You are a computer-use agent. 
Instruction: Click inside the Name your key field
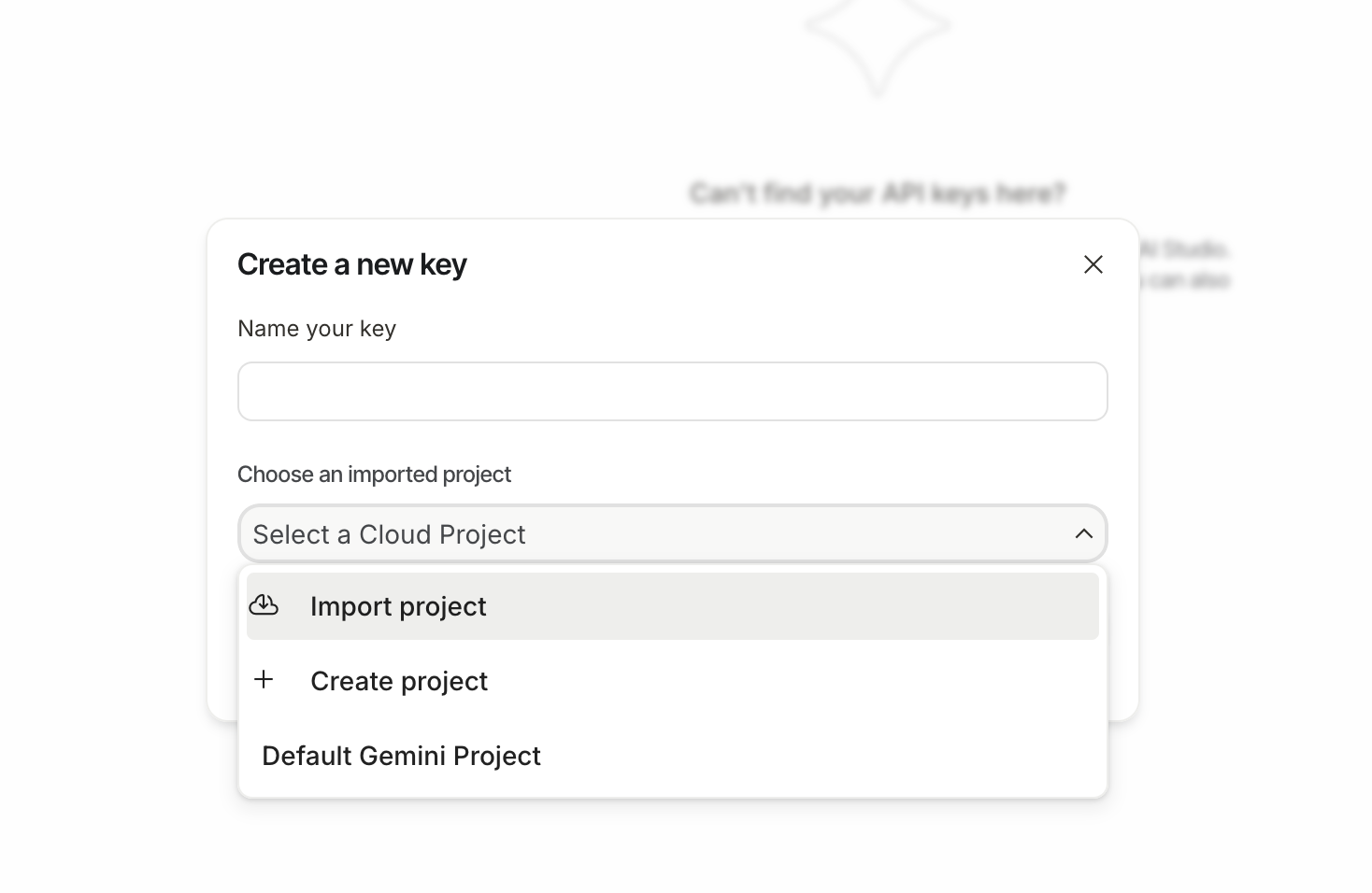[671, 390]
